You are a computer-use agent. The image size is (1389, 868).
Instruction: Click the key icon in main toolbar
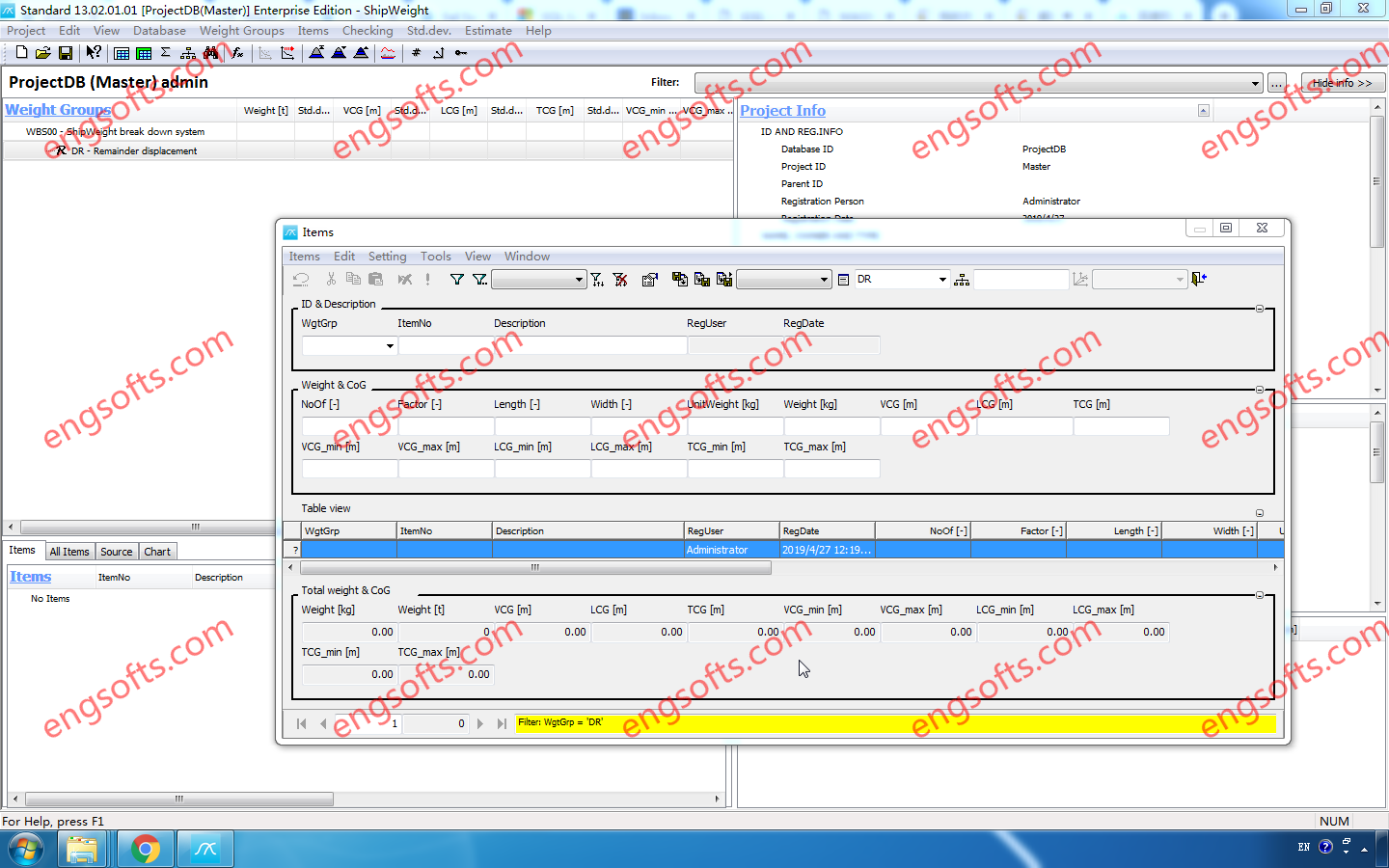pos(461,52)
